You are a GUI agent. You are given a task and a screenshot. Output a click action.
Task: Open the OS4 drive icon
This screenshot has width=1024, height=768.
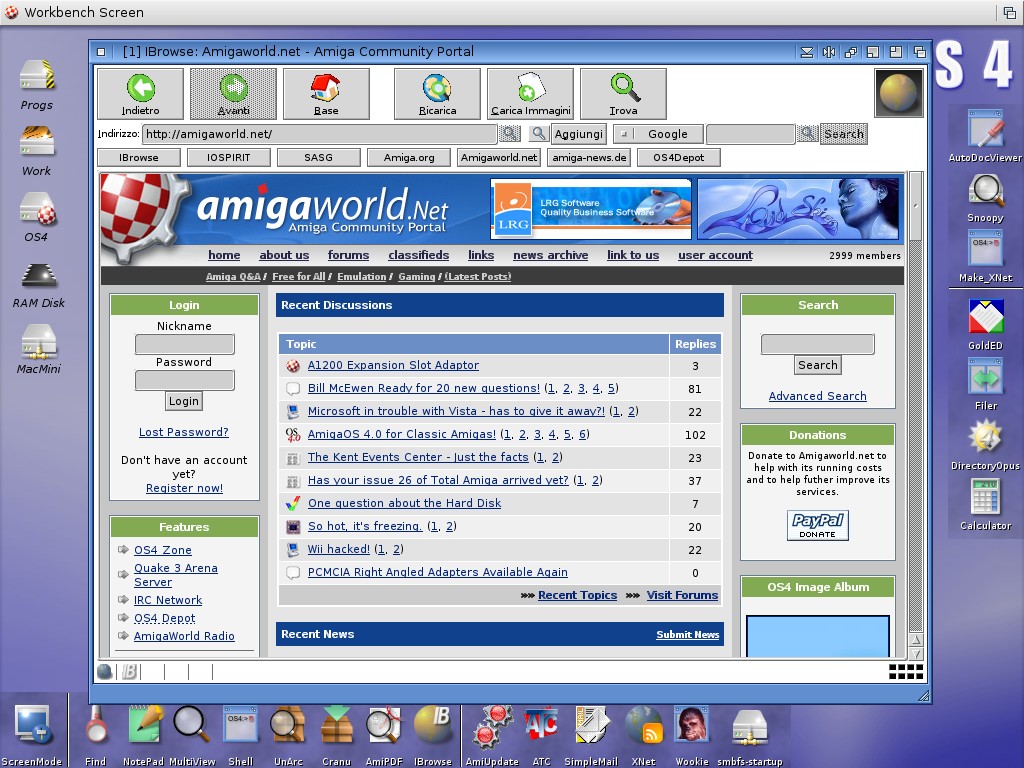point(37,217)
